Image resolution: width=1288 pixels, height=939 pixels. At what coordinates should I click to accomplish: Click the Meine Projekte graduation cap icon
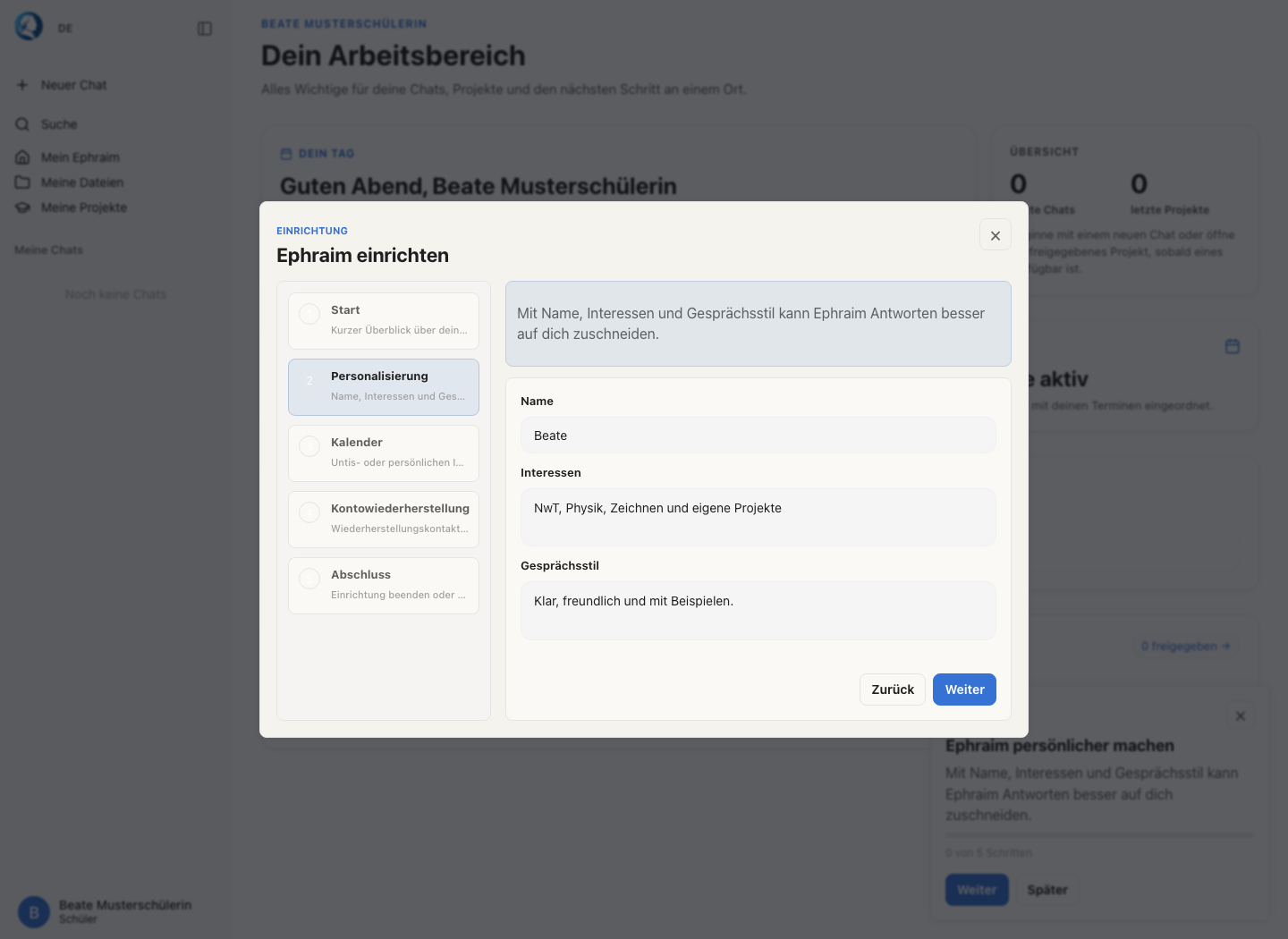22,207
